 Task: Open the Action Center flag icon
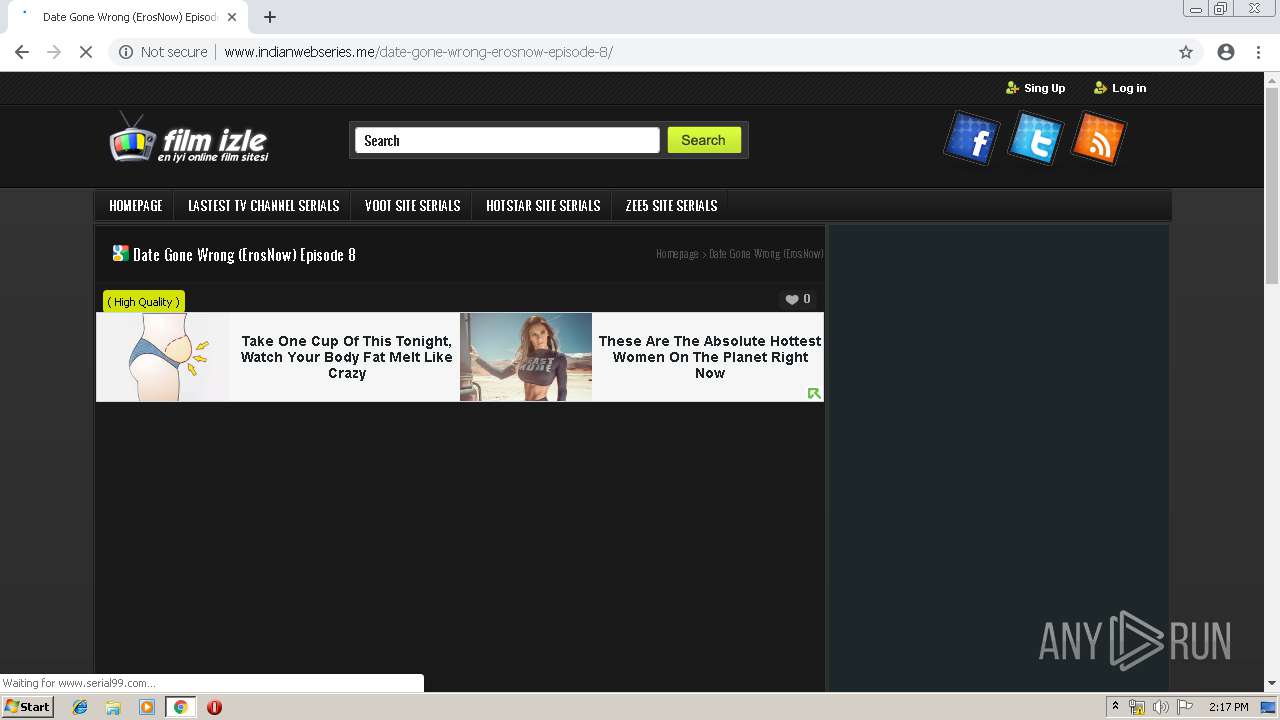point(1184,707)
